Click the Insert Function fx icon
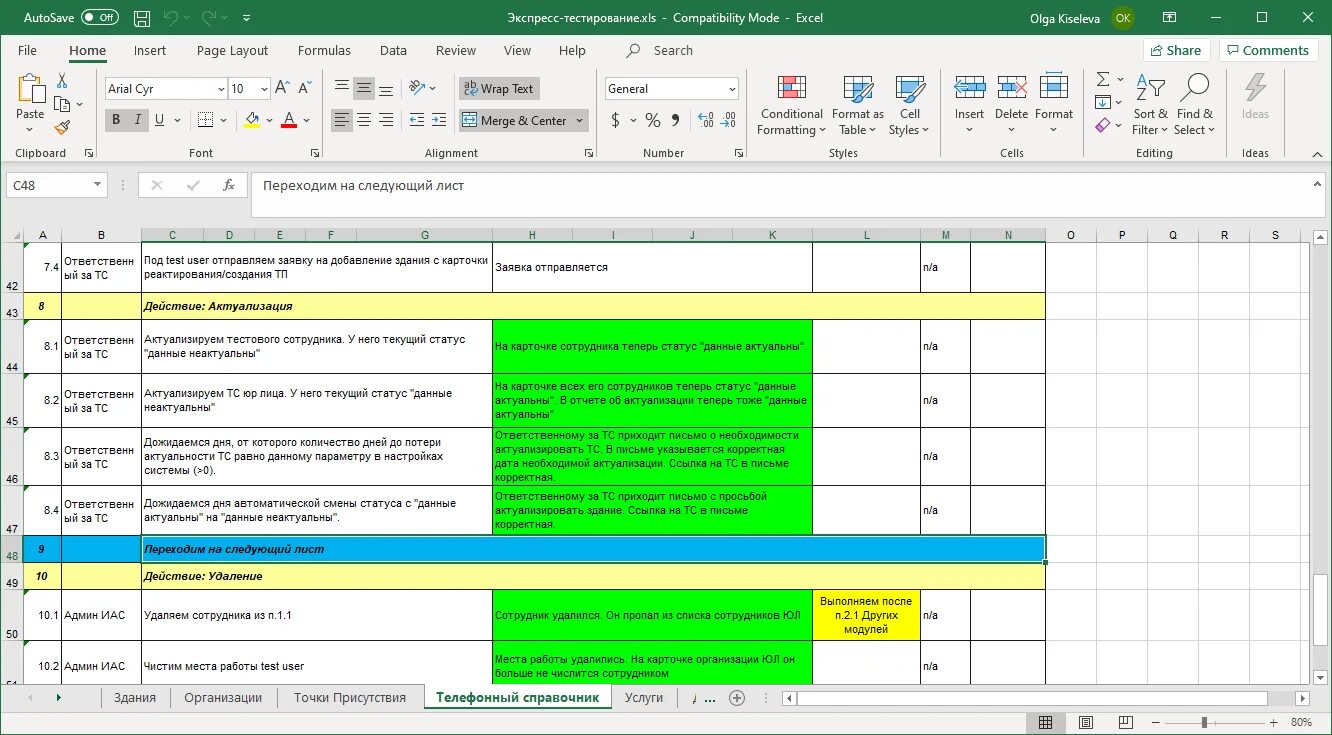The image size is (1332, 735). 229,185
